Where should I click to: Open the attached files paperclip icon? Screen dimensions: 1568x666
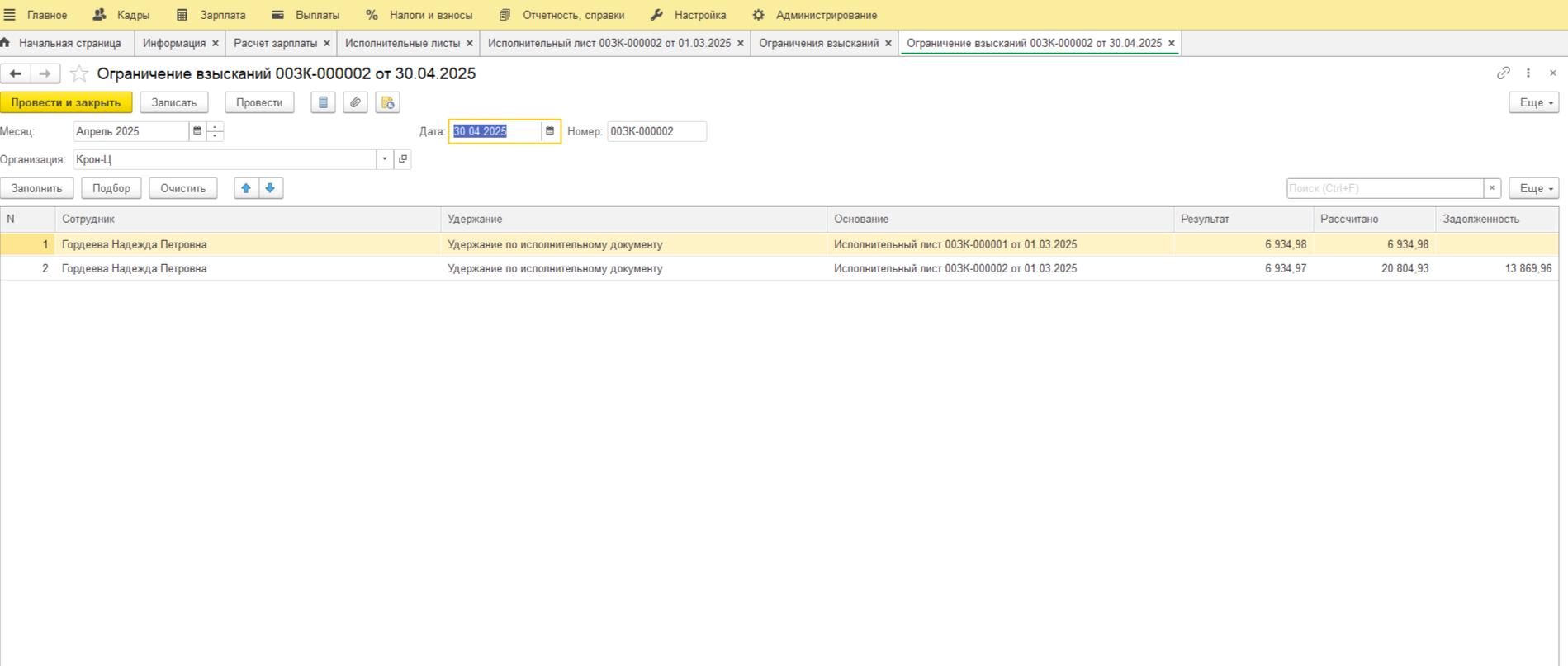(x=355, y=102)
